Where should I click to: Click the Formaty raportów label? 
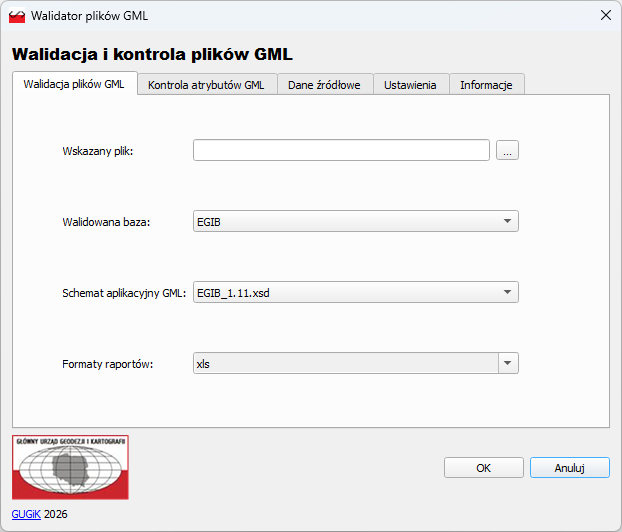[107, 364]
